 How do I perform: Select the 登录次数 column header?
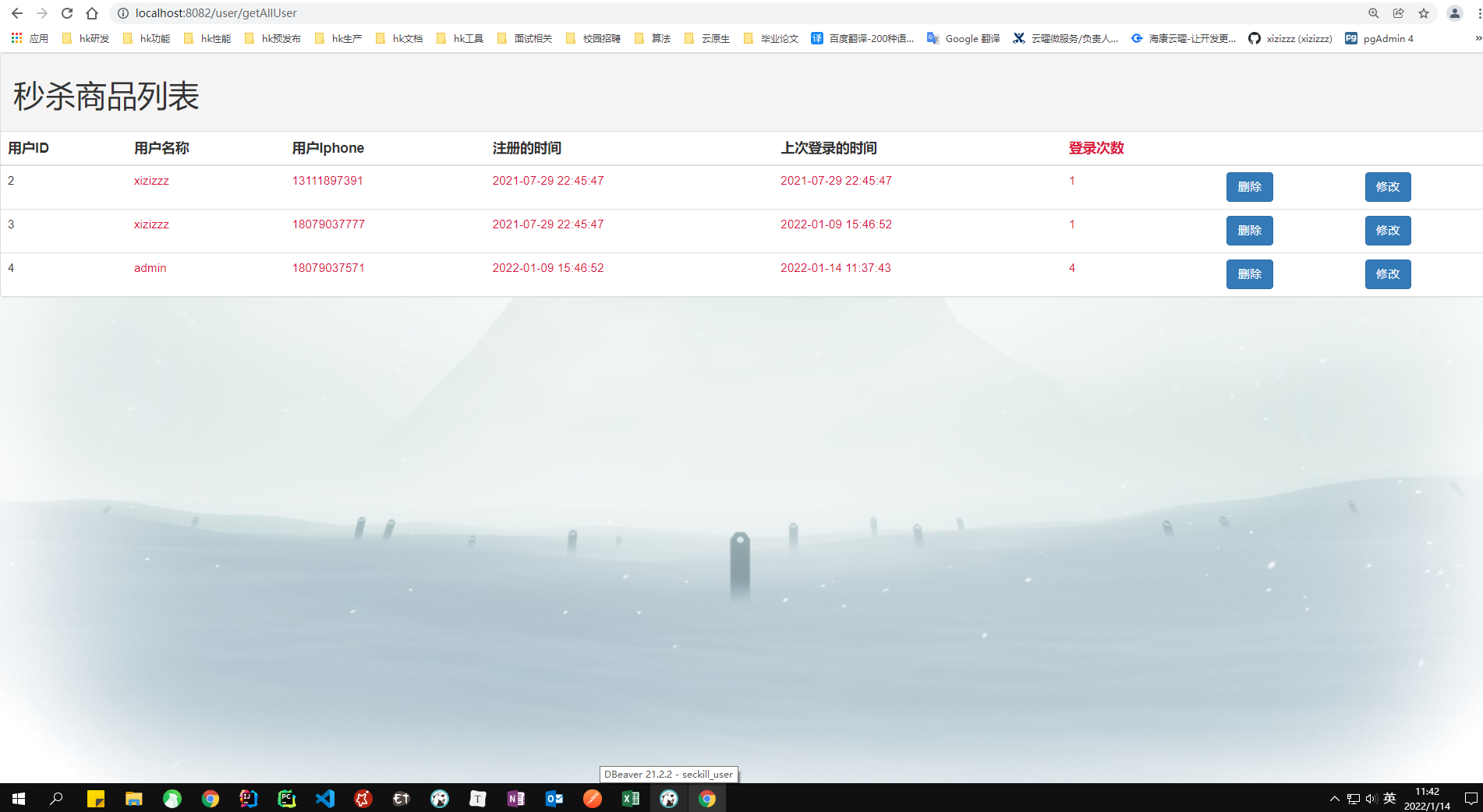pyautogui.click(x=1096, y=148)
